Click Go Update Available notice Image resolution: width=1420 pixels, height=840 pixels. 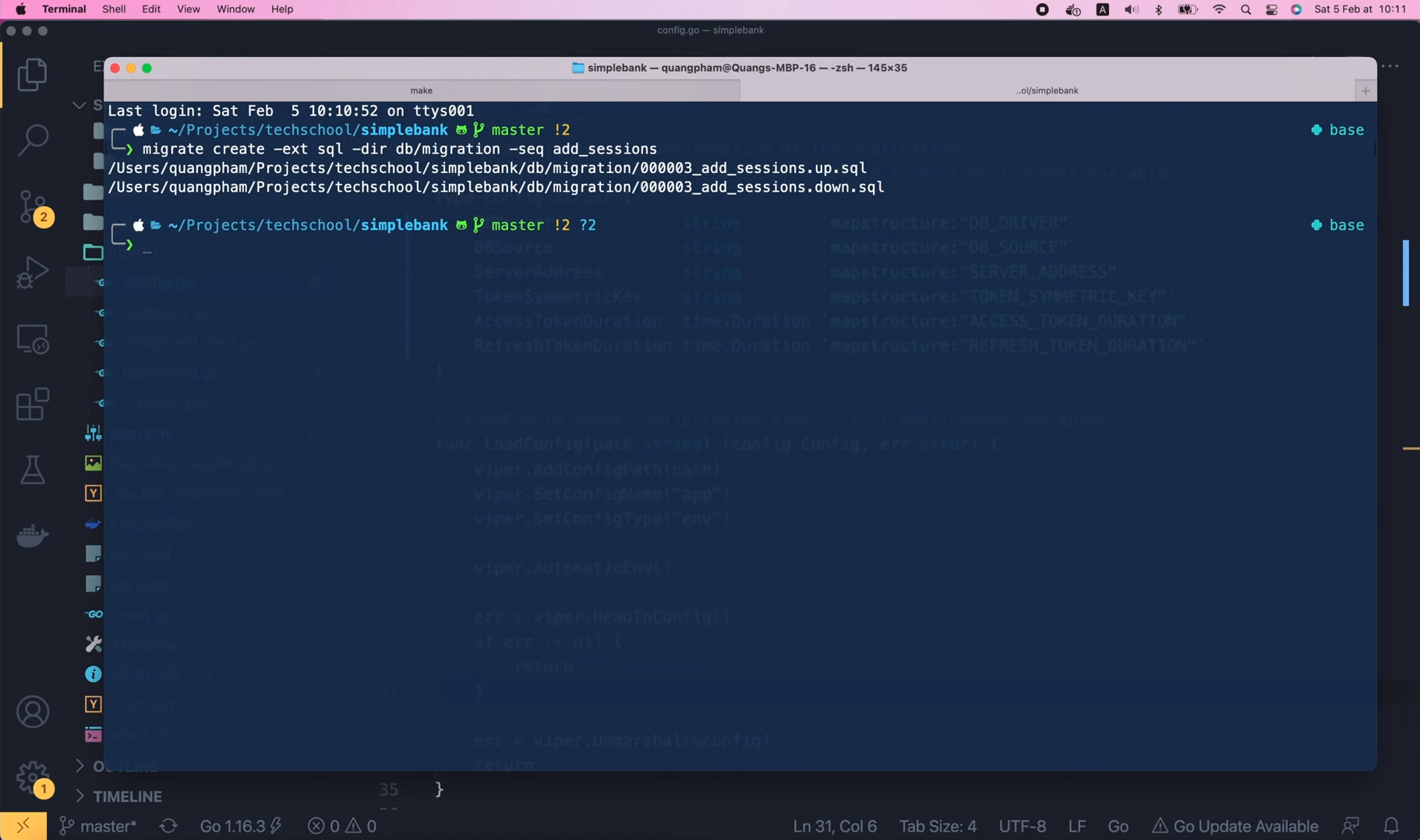pos(1235,826)
